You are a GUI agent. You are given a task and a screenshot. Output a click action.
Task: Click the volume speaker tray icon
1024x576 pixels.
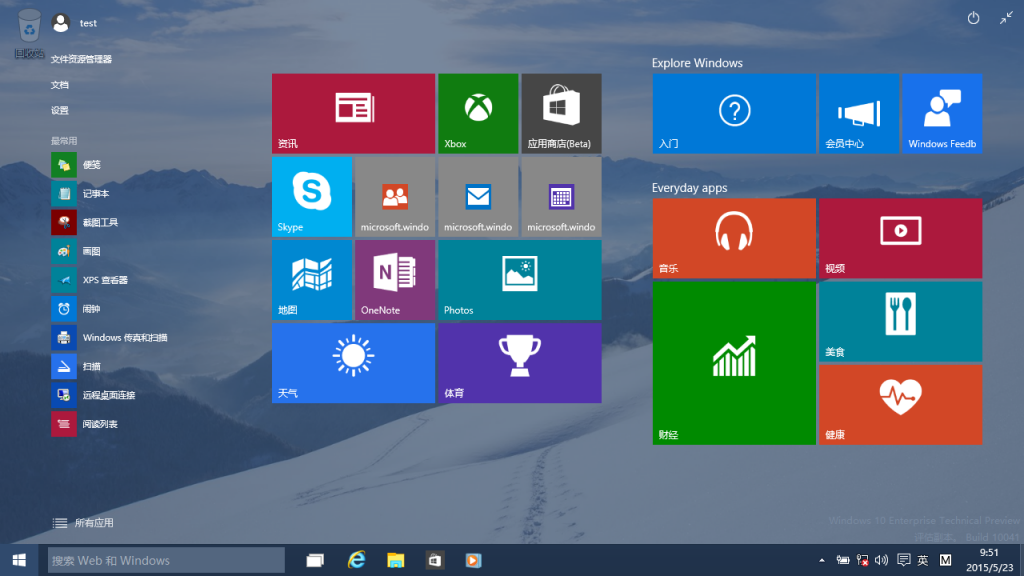pyautogui.click(x=882, y=560)
